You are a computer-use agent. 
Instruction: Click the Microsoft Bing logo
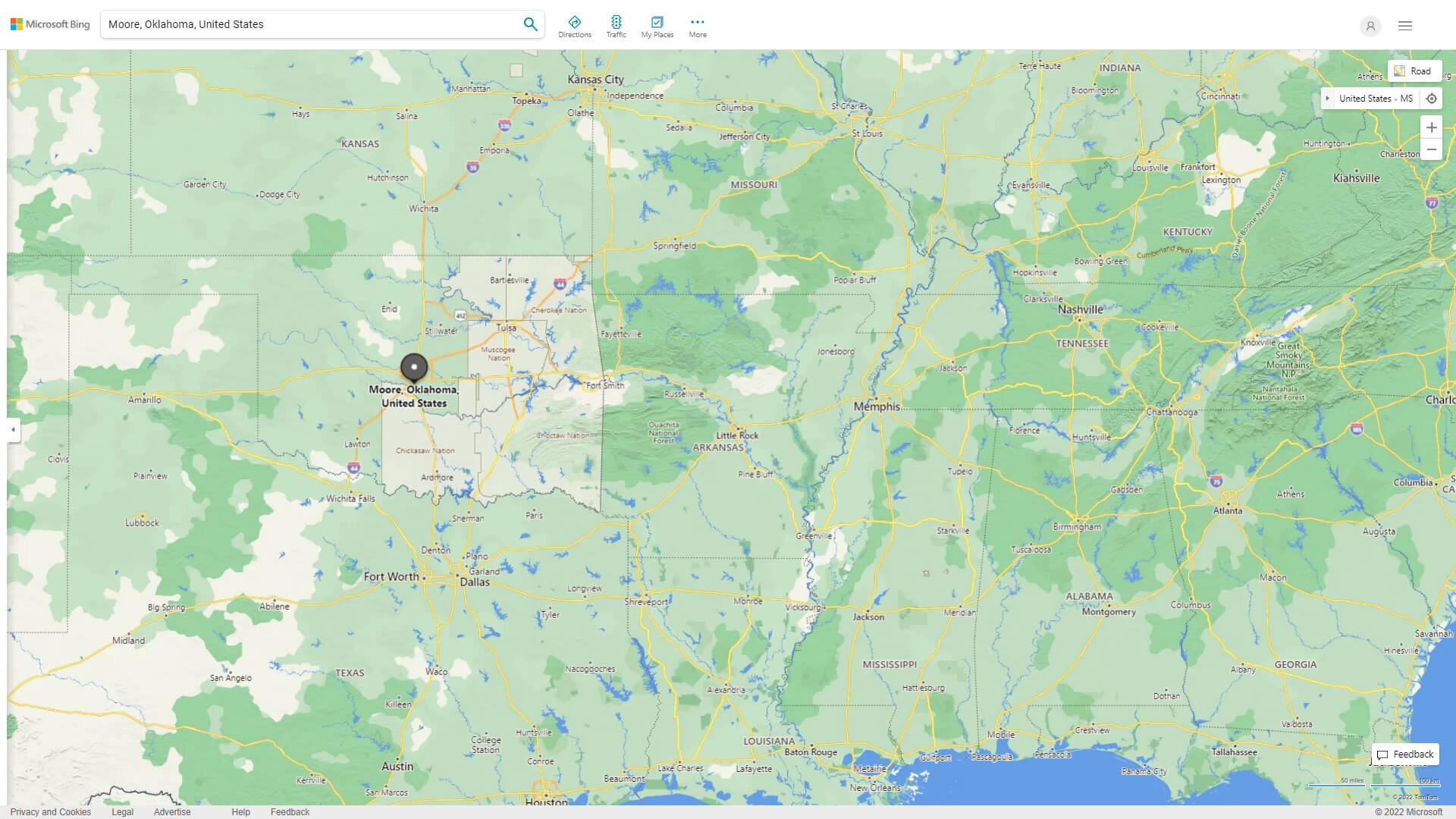coord(49,24)
